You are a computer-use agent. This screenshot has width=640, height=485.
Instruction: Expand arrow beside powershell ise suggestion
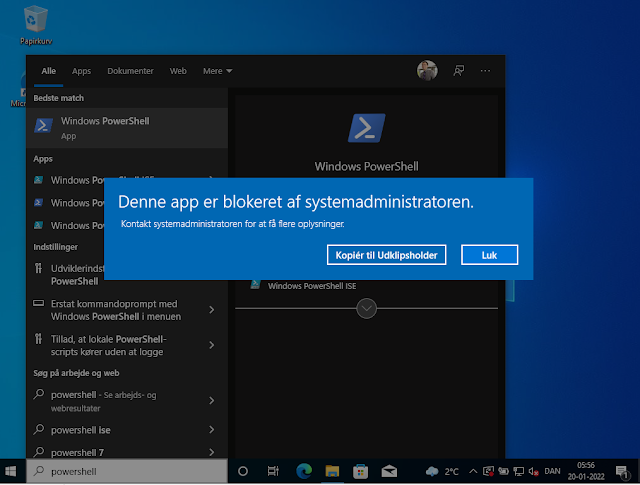tap(211, 430)
